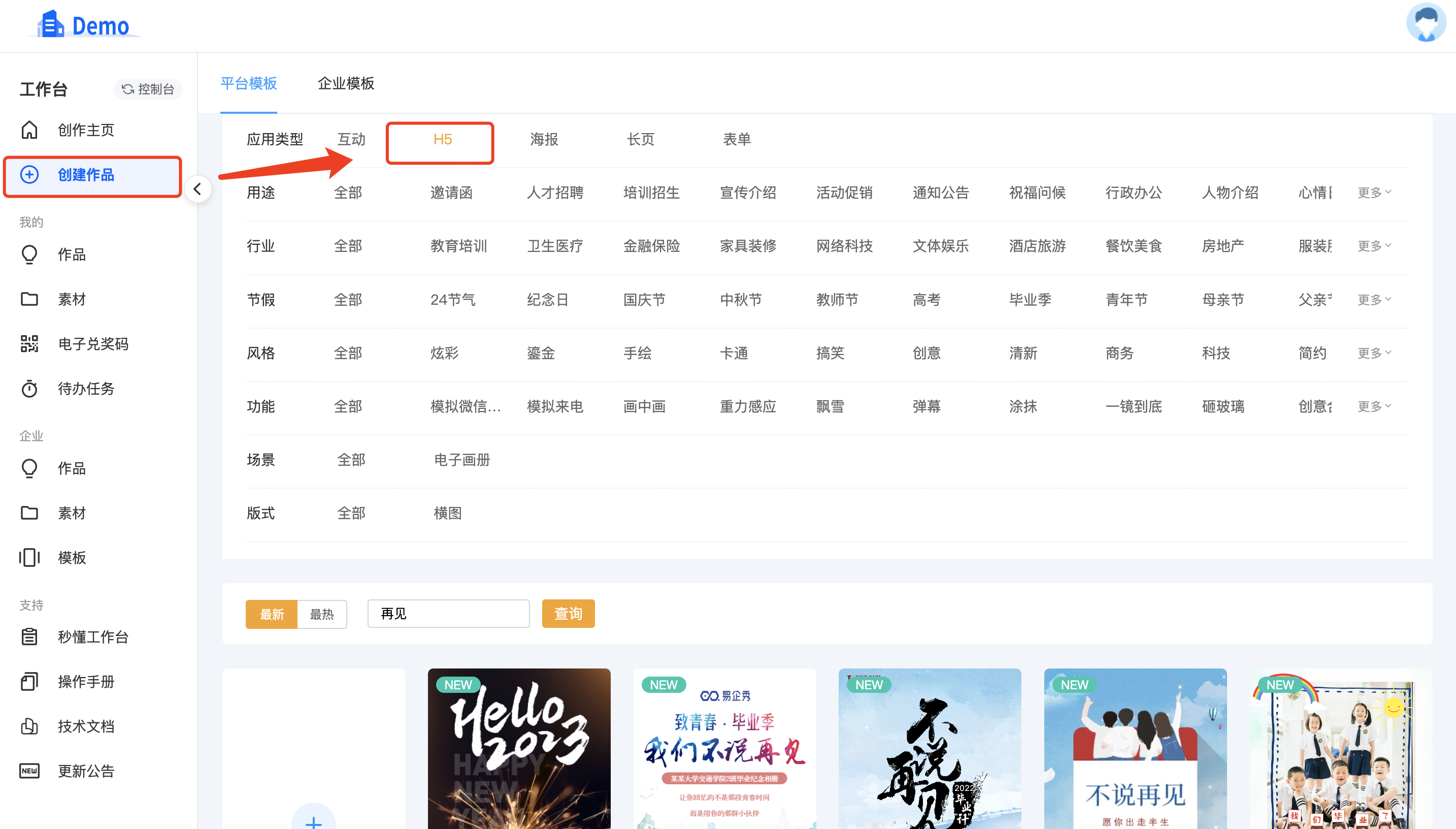Switch to the 平台模板 tab

coord(249,84)
